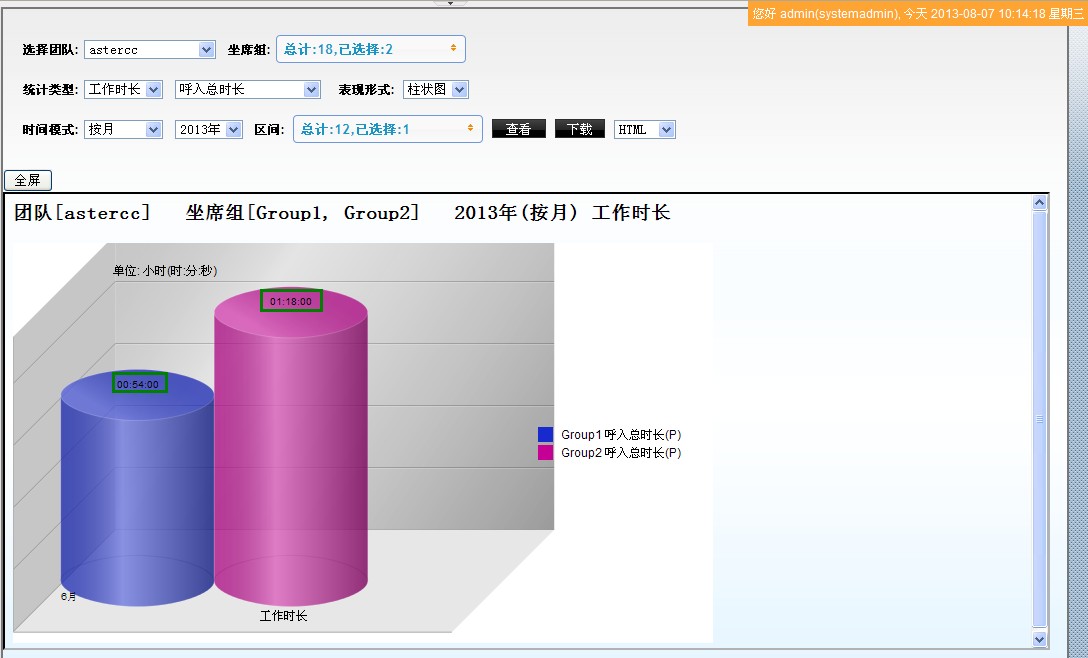Click the 查看 button

[x=518, y=129]
